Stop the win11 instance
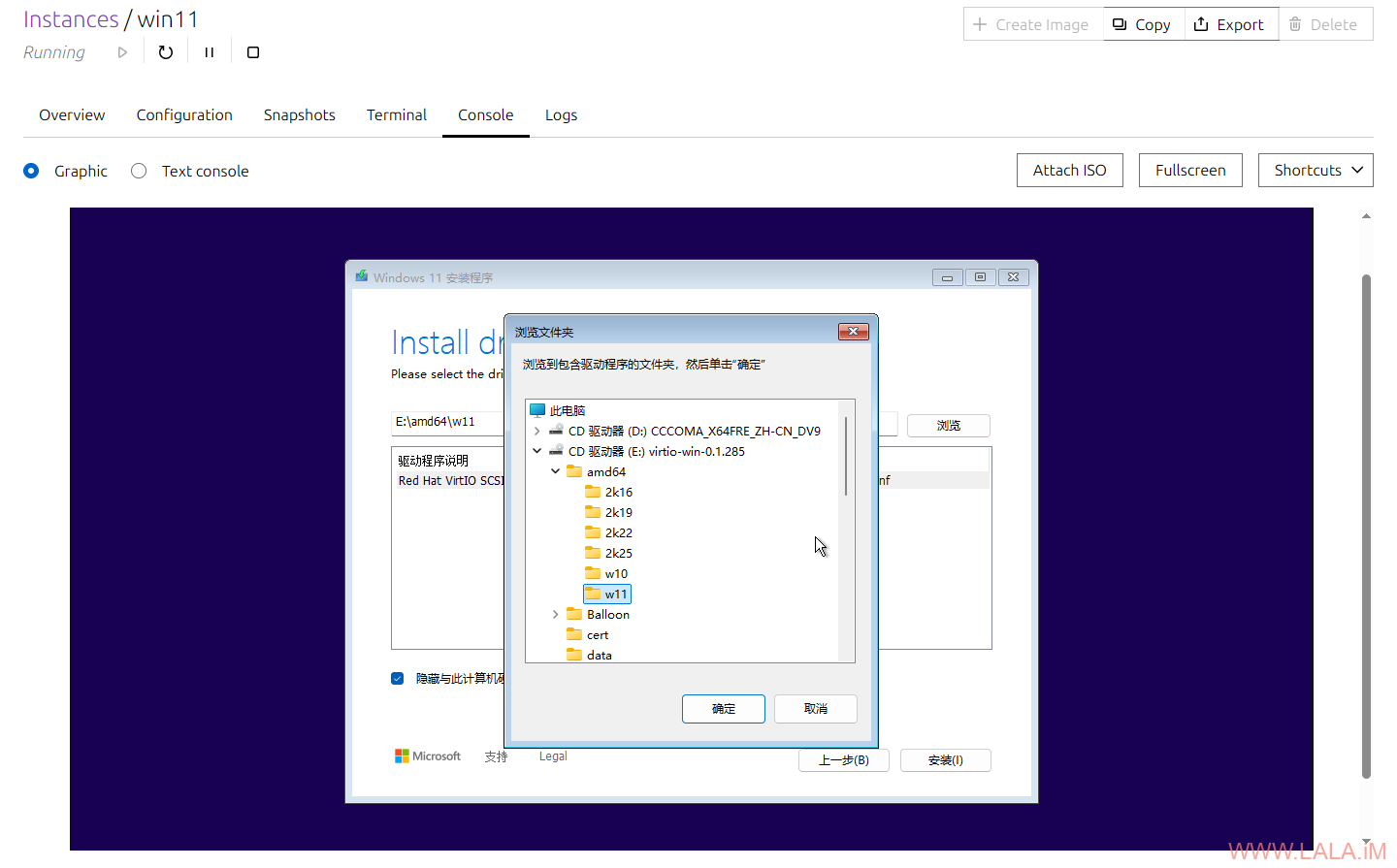 click(x=253, y=52)
